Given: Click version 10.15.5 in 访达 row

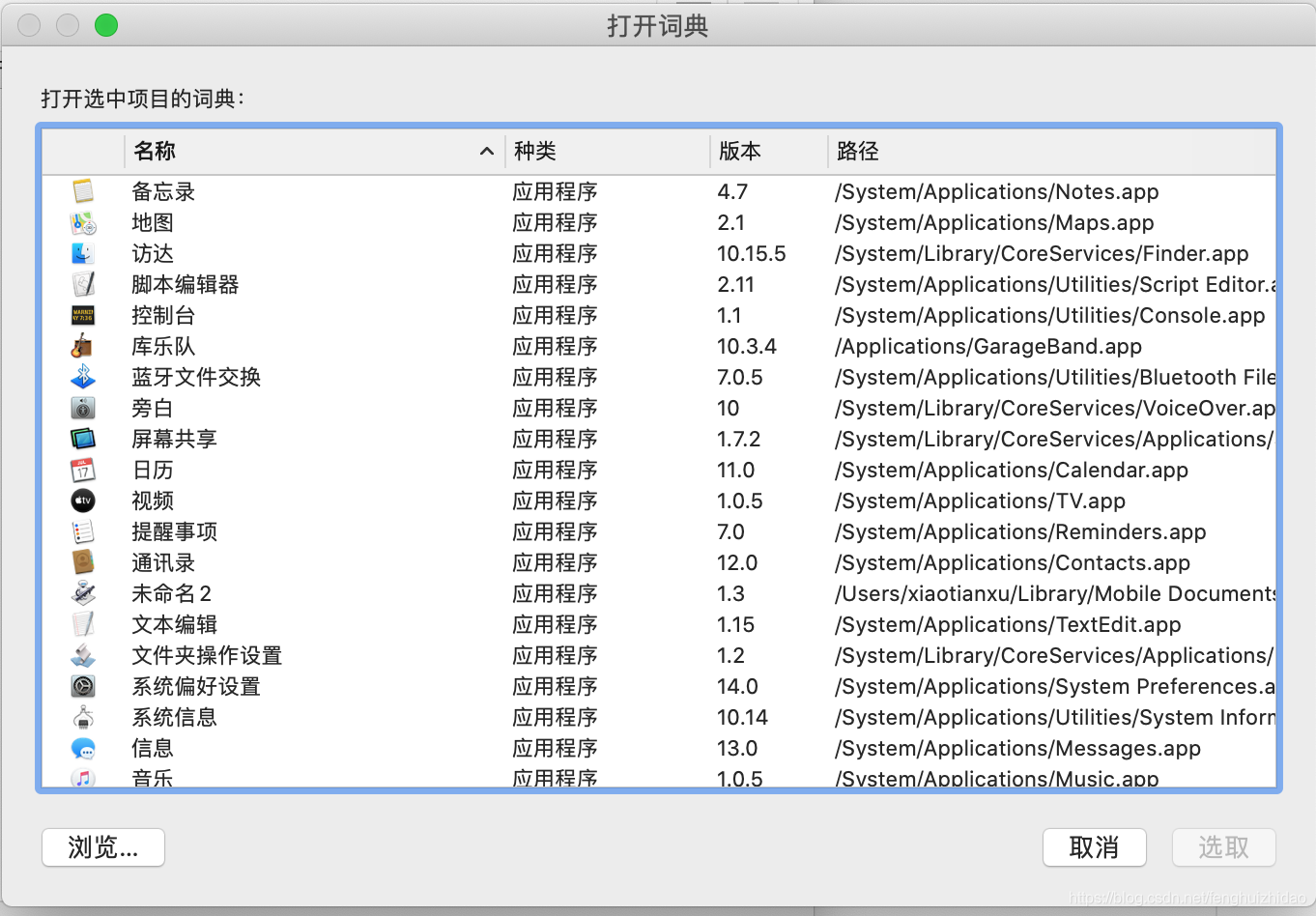Looking at the screenshot, I should click(x=752, y=253).
